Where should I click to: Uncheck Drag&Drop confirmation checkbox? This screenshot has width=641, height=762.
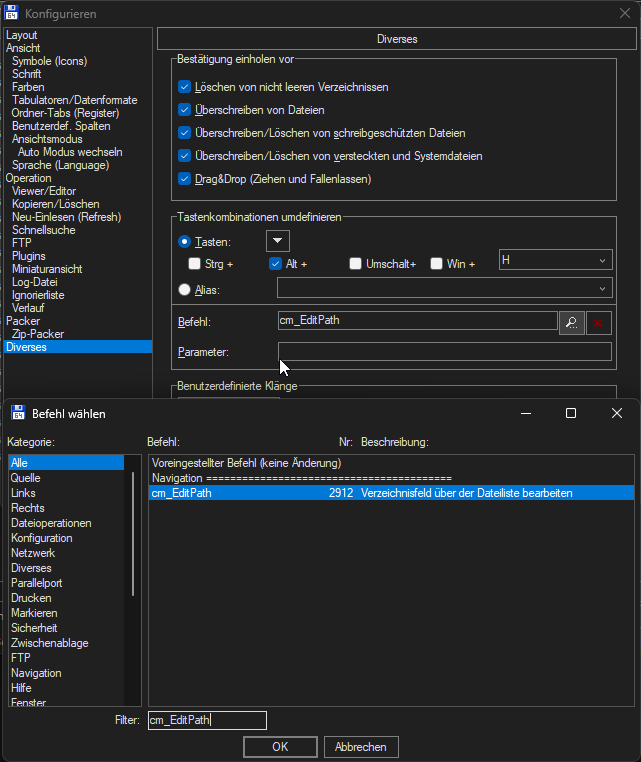point(184,179)
